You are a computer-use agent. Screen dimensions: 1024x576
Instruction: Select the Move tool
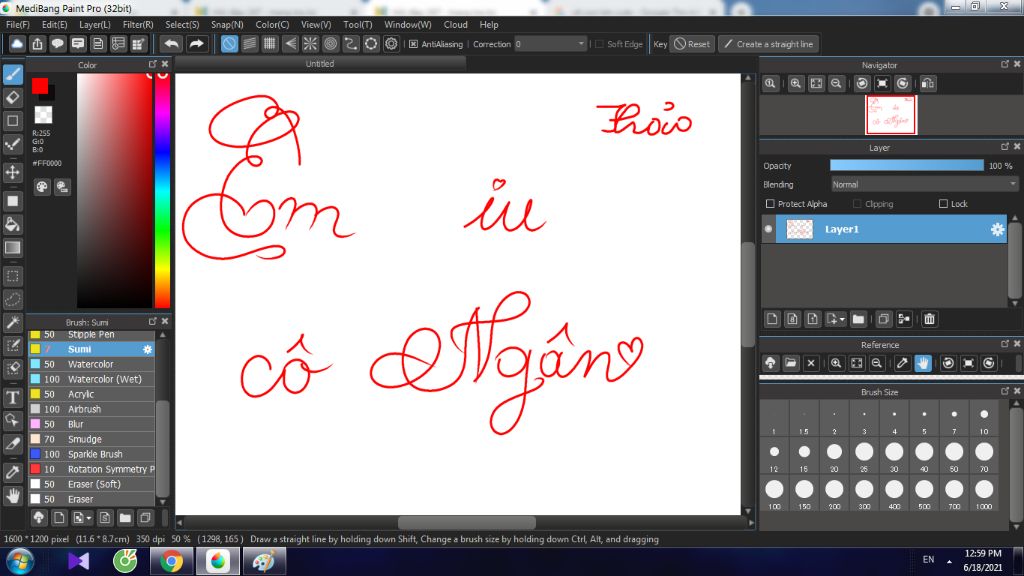pyautogui.click(x=13, y=172)
